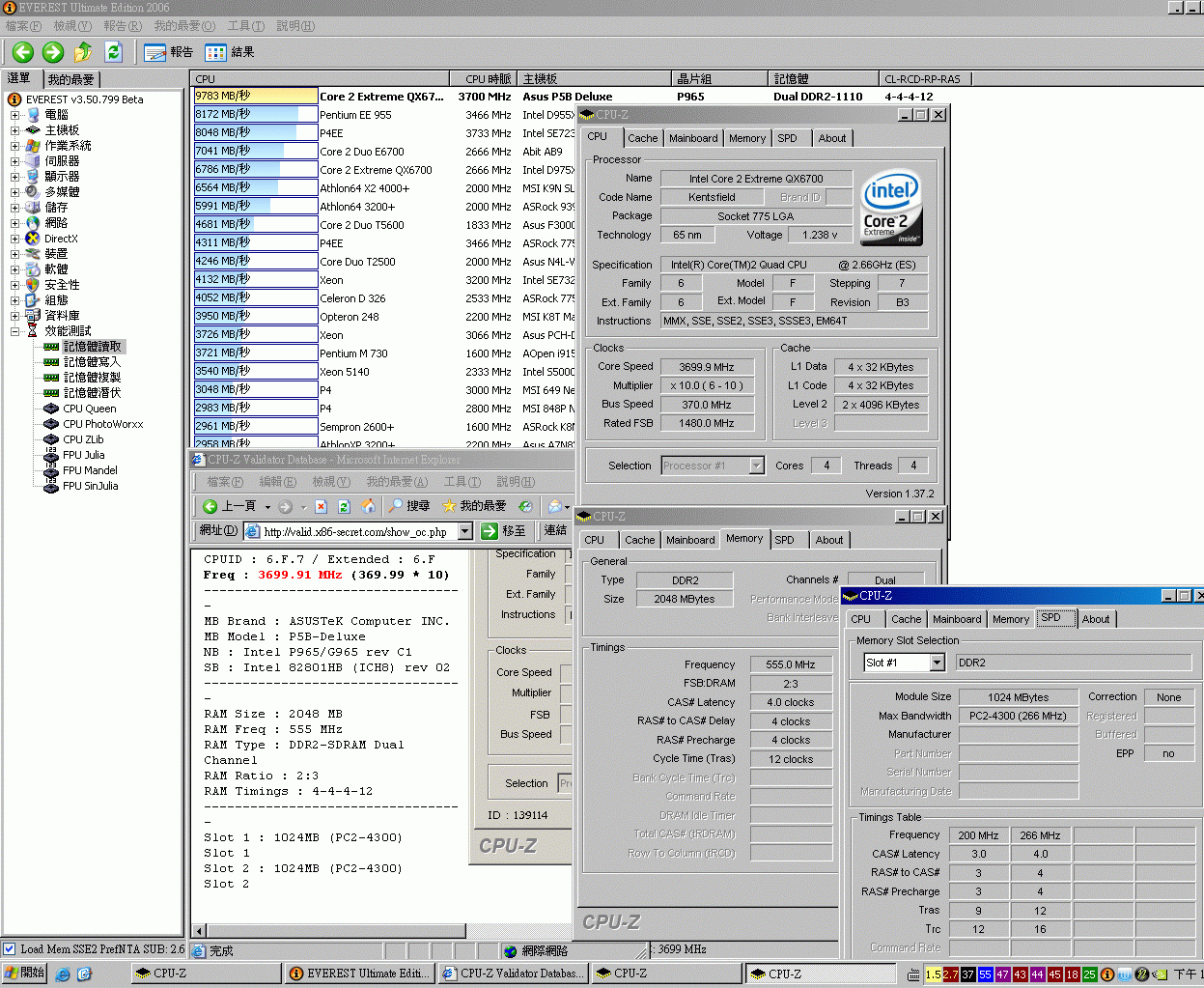Screen dimensions: 1204x988
Task: Click the IE horizontal scrollbar left arrow
Action: point(199,931)
